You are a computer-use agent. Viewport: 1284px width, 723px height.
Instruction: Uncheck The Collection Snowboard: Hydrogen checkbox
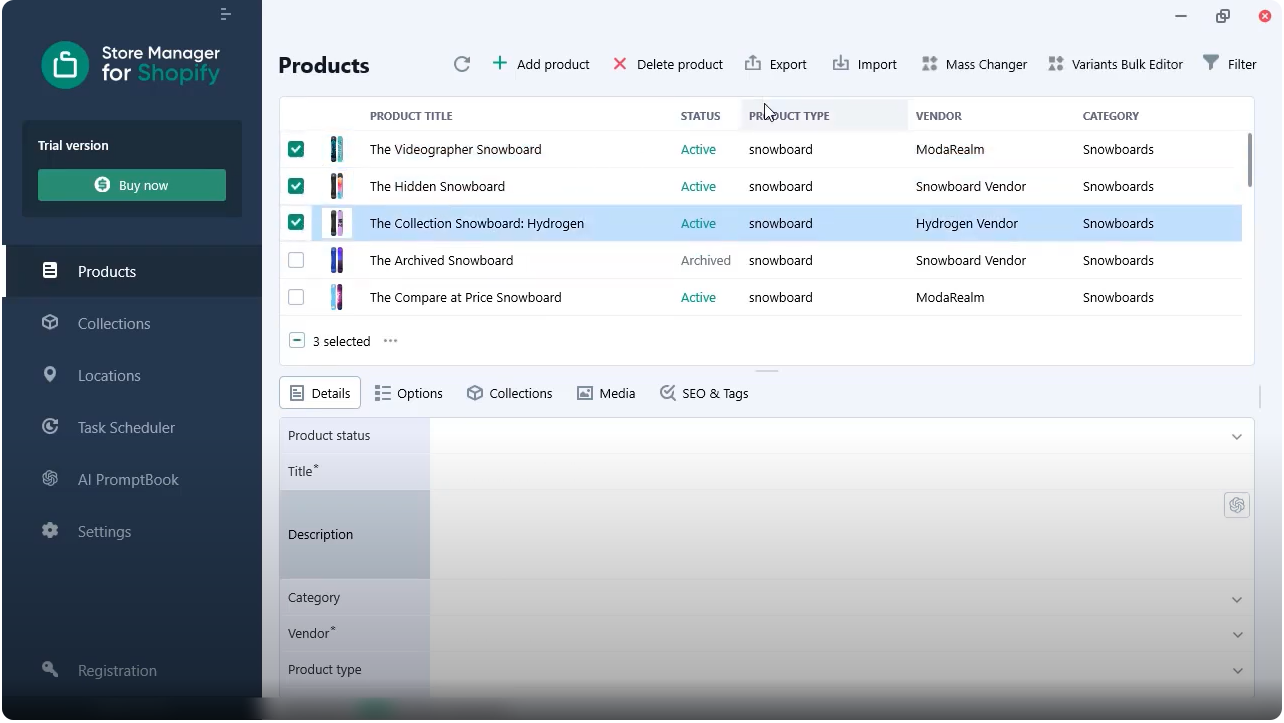pyautogui.click(x=296, y=223)
